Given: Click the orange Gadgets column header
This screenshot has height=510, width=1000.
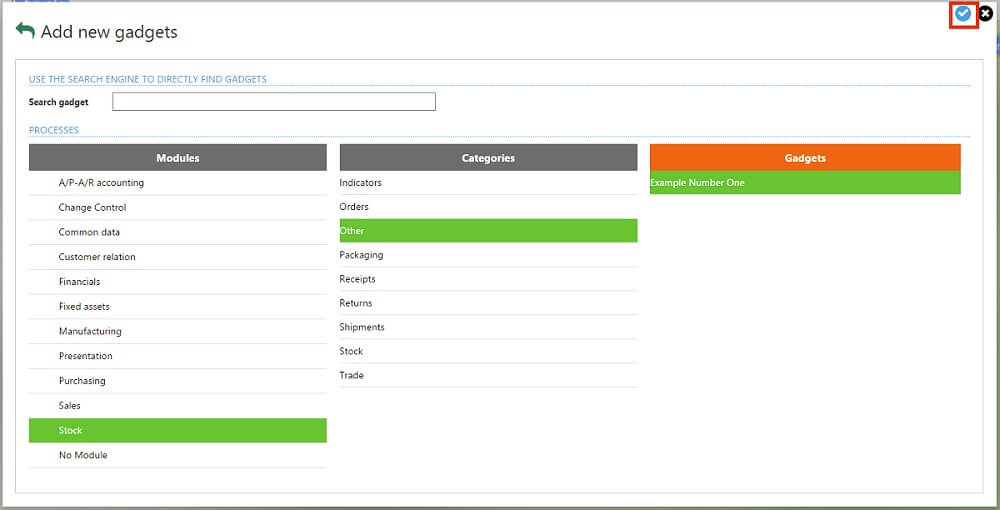Looking at the screenshot, I should [x=805, y=158].
